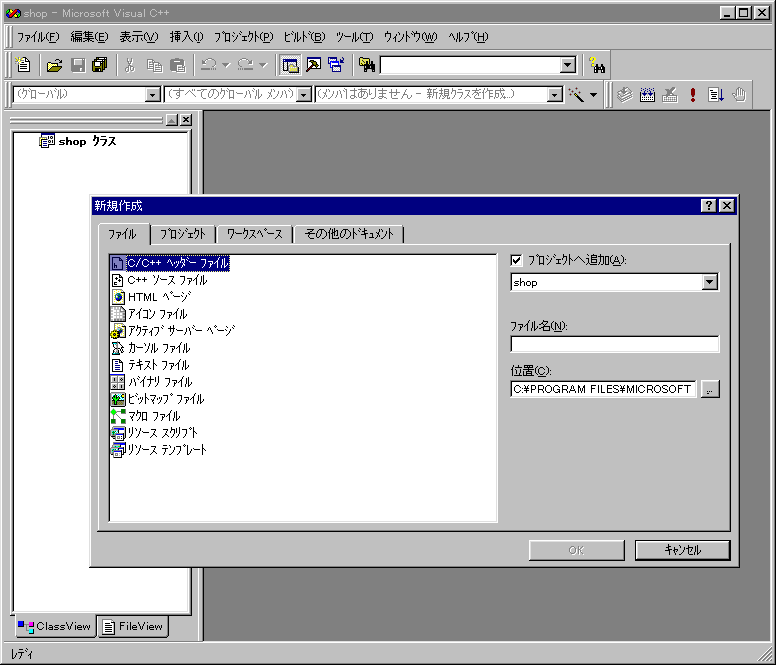The width and height of the screenshot is (776, 665).
Task: Click the Go debug icon
Action: (716, 94)
